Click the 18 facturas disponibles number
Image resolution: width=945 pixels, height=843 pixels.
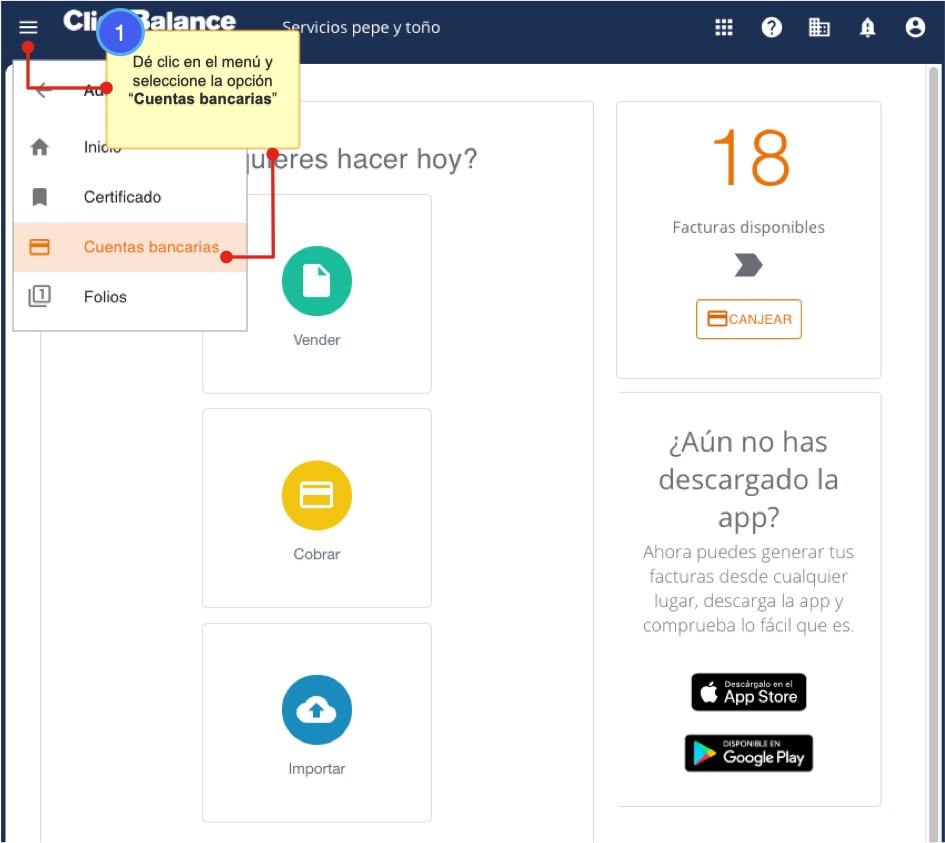tap(750, 158)
